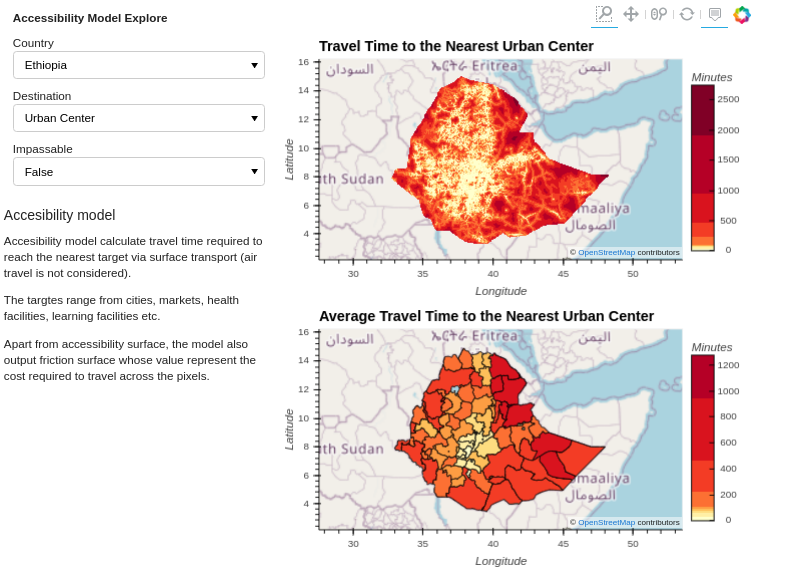Click the bottom map Minutes color bar
This screenshot has width=806, height=575.
coord(702,437)
